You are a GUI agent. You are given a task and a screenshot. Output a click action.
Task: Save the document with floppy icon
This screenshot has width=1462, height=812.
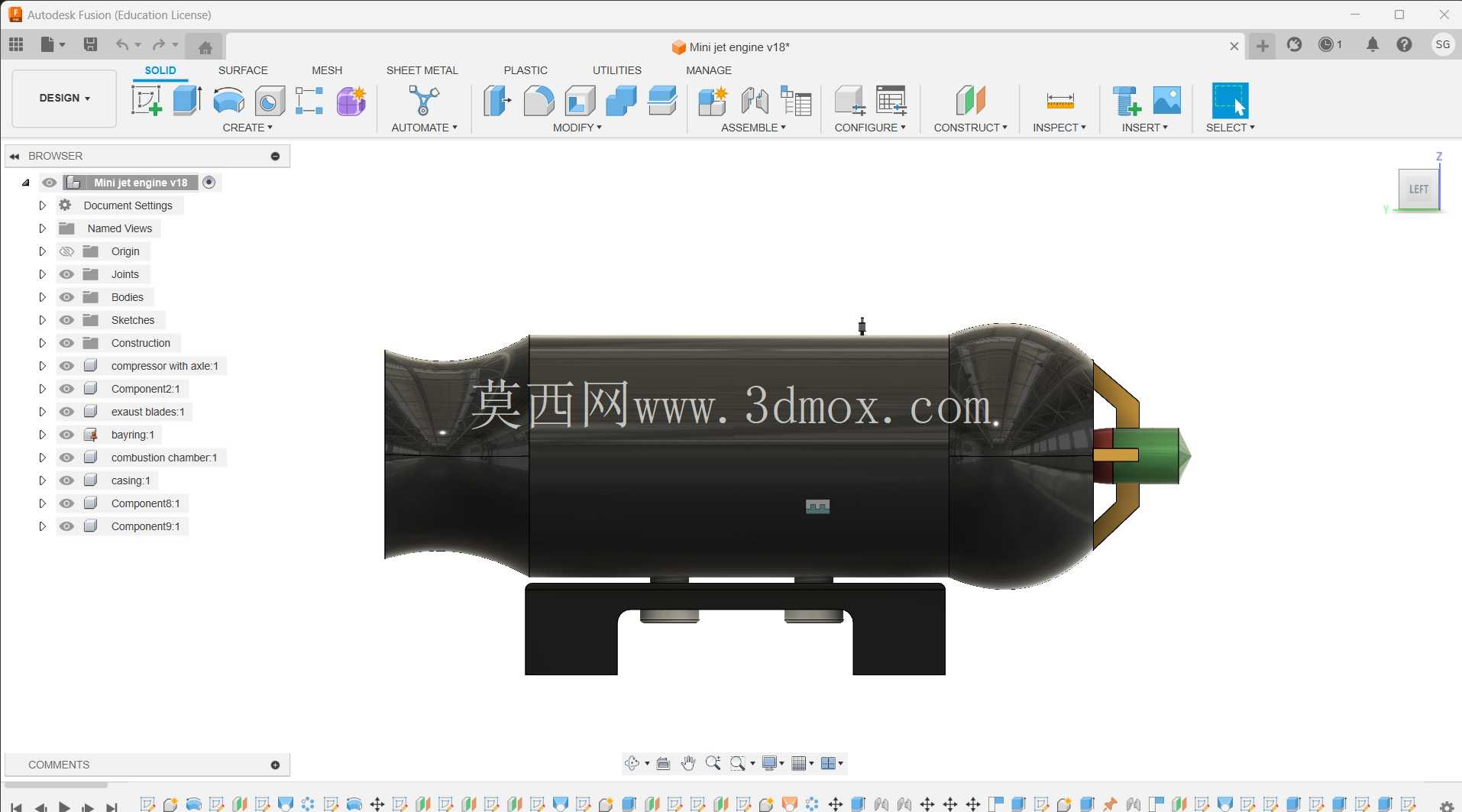pos(90,44)
